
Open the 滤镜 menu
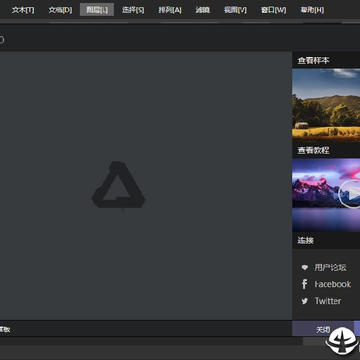pos(203,10)
